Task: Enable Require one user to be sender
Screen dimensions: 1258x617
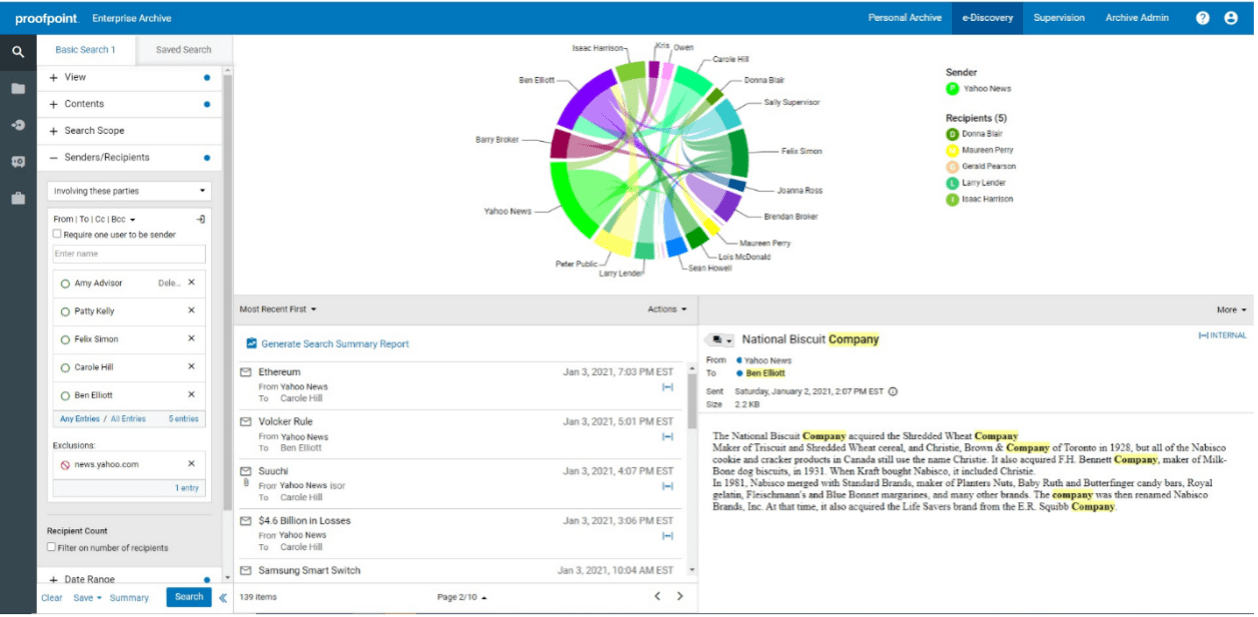Action: coord(57,234)
